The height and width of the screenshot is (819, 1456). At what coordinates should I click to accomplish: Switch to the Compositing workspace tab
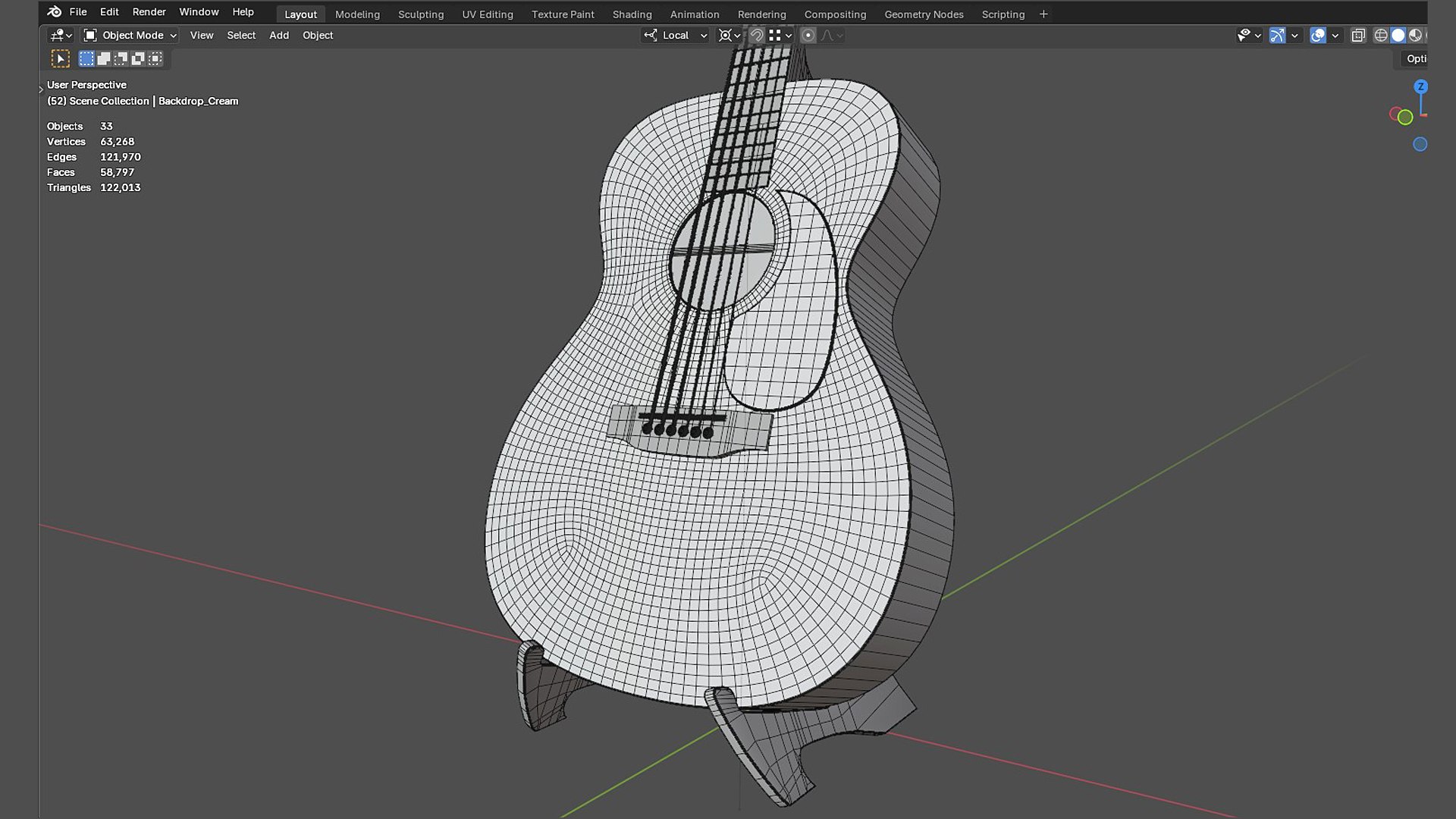pos(835,14)
